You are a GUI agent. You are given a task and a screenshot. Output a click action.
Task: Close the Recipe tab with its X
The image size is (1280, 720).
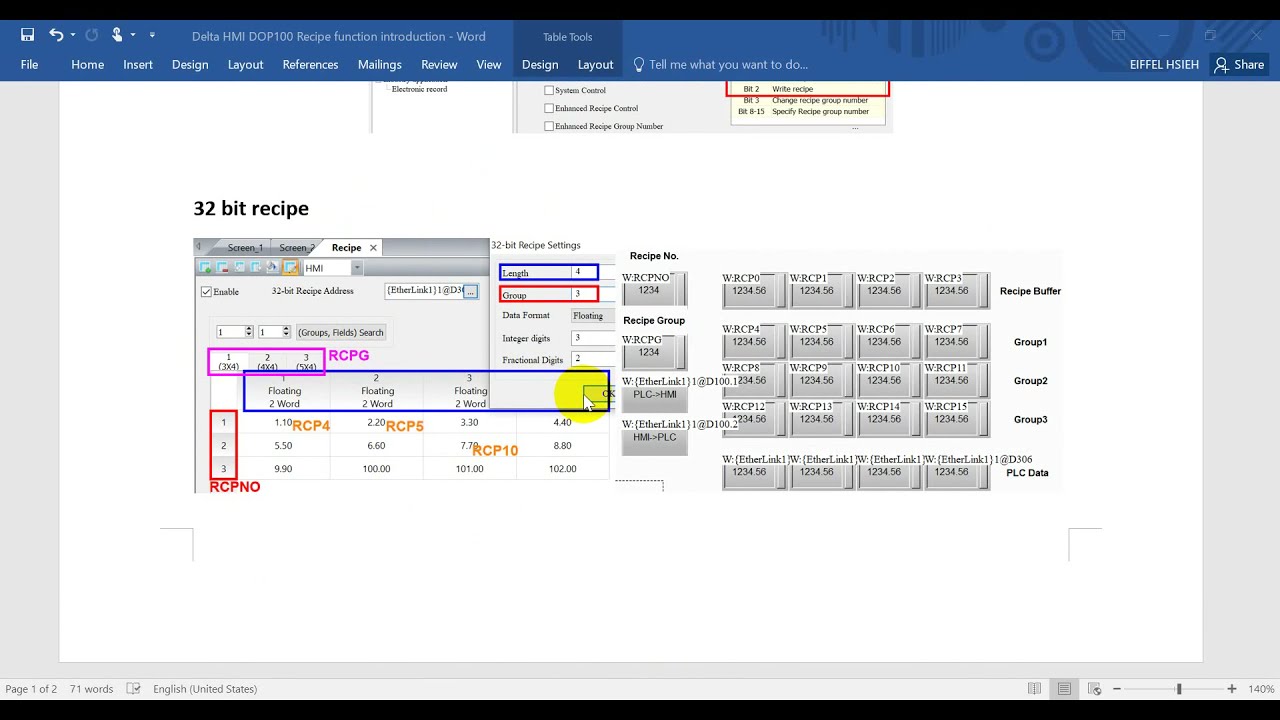[x=373, y=248]
